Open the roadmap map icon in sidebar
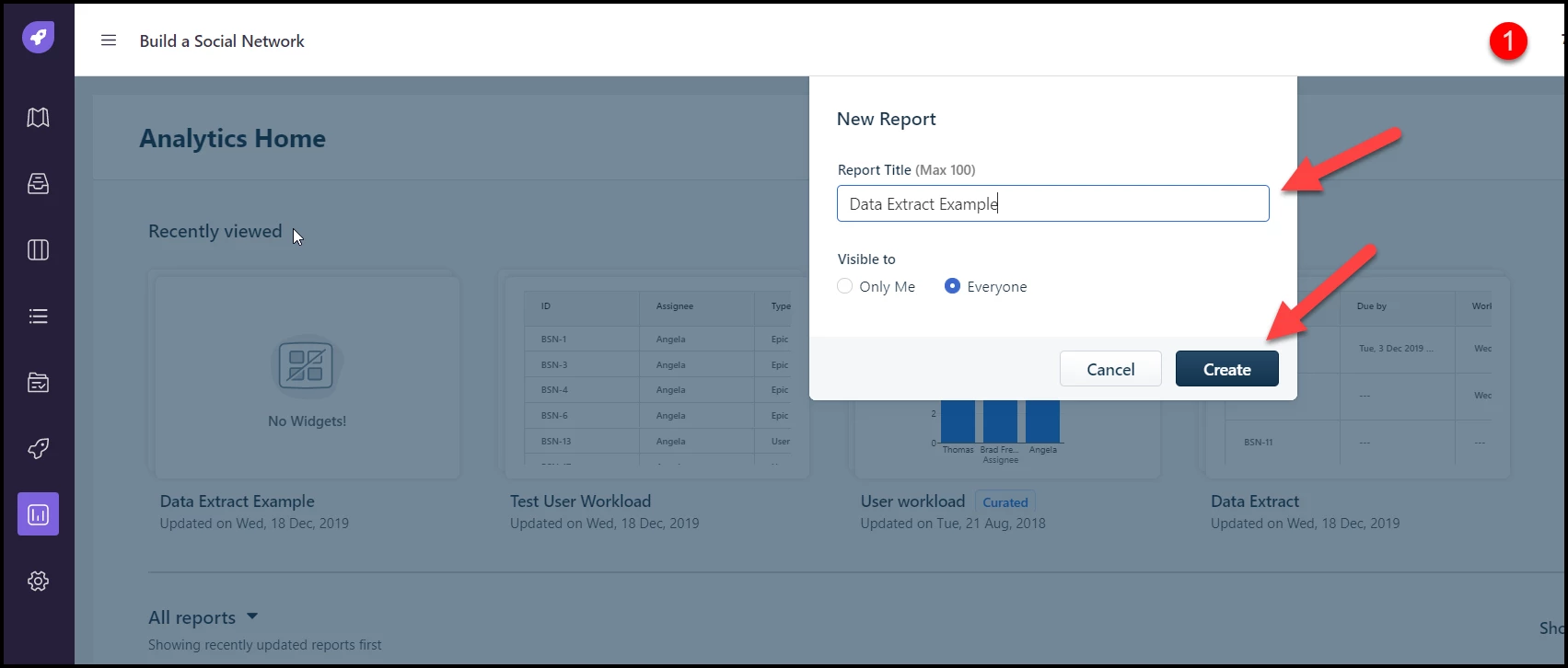Image resolution: width=1568 pixels, height=668 pixels. pyautogui.click(x=38, y=118)
